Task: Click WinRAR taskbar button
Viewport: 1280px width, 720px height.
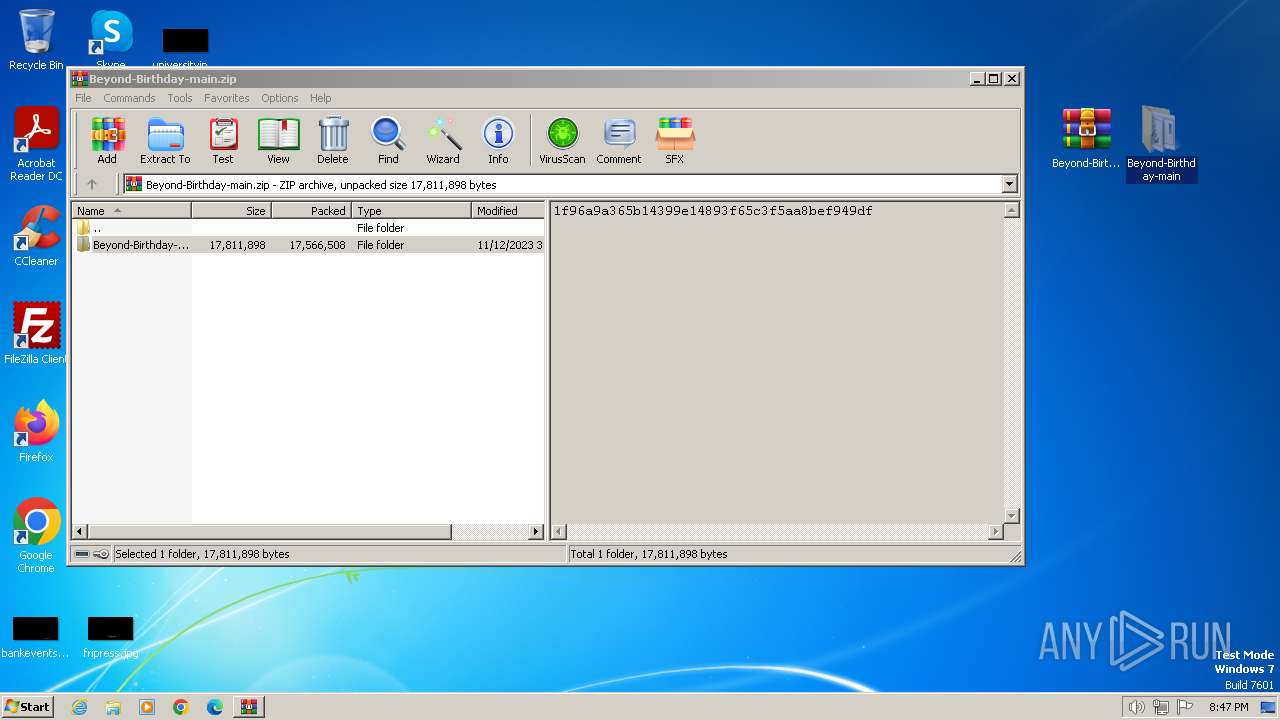Action: 248,707
